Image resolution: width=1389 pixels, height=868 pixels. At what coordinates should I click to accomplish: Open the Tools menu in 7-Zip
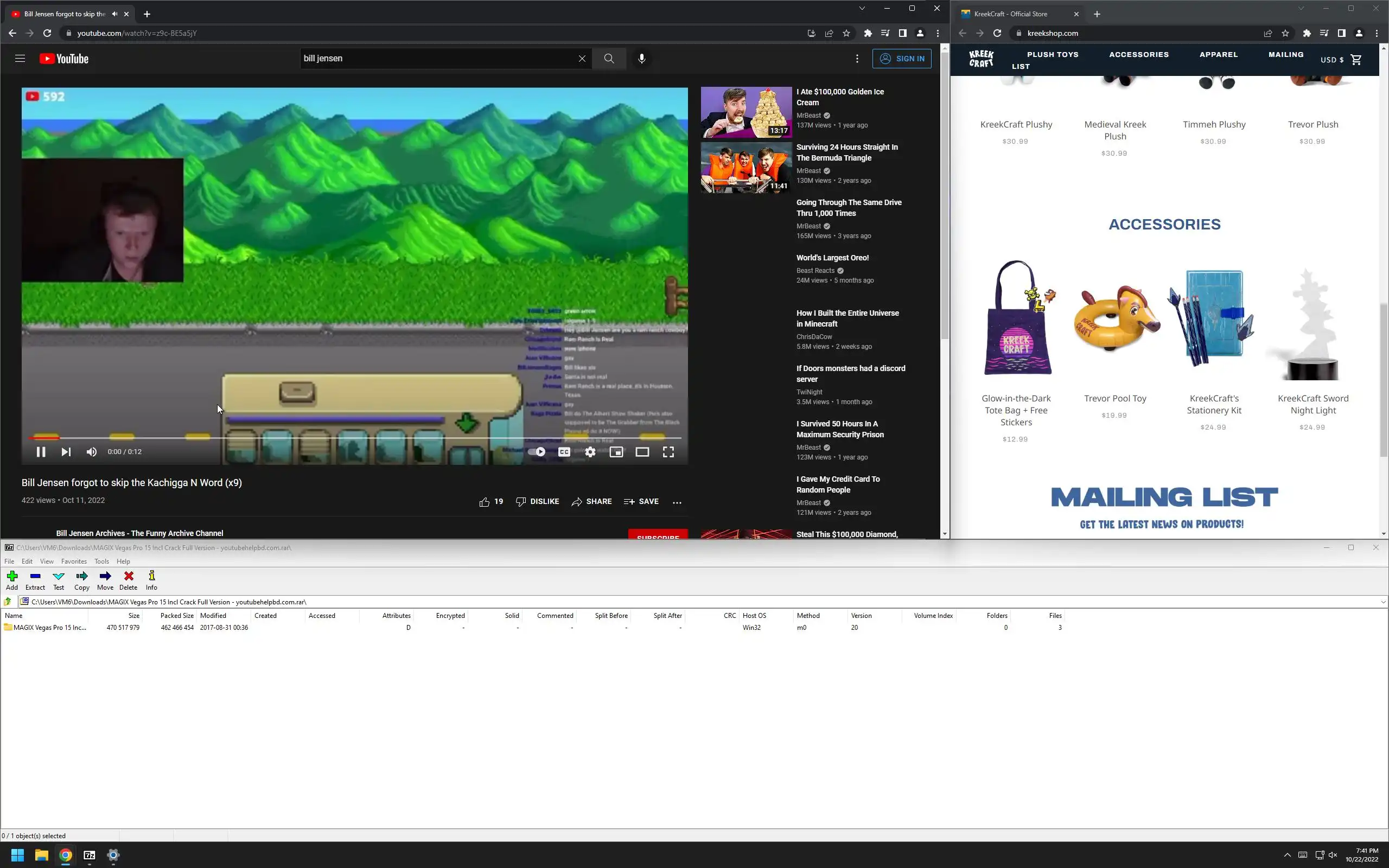101,561
